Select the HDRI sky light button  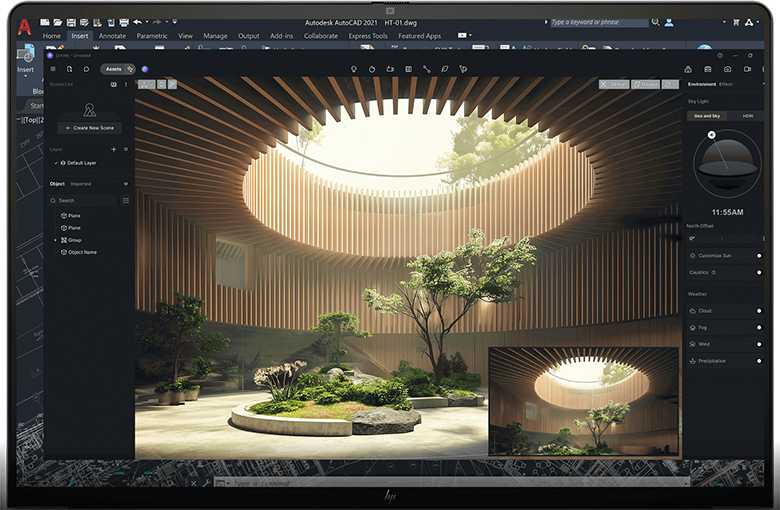pos(748,116)
